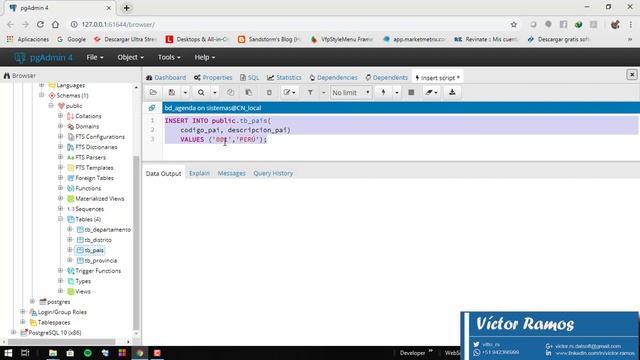
Task: Switch to the SQL tab
Action: (x=249, y=78)
